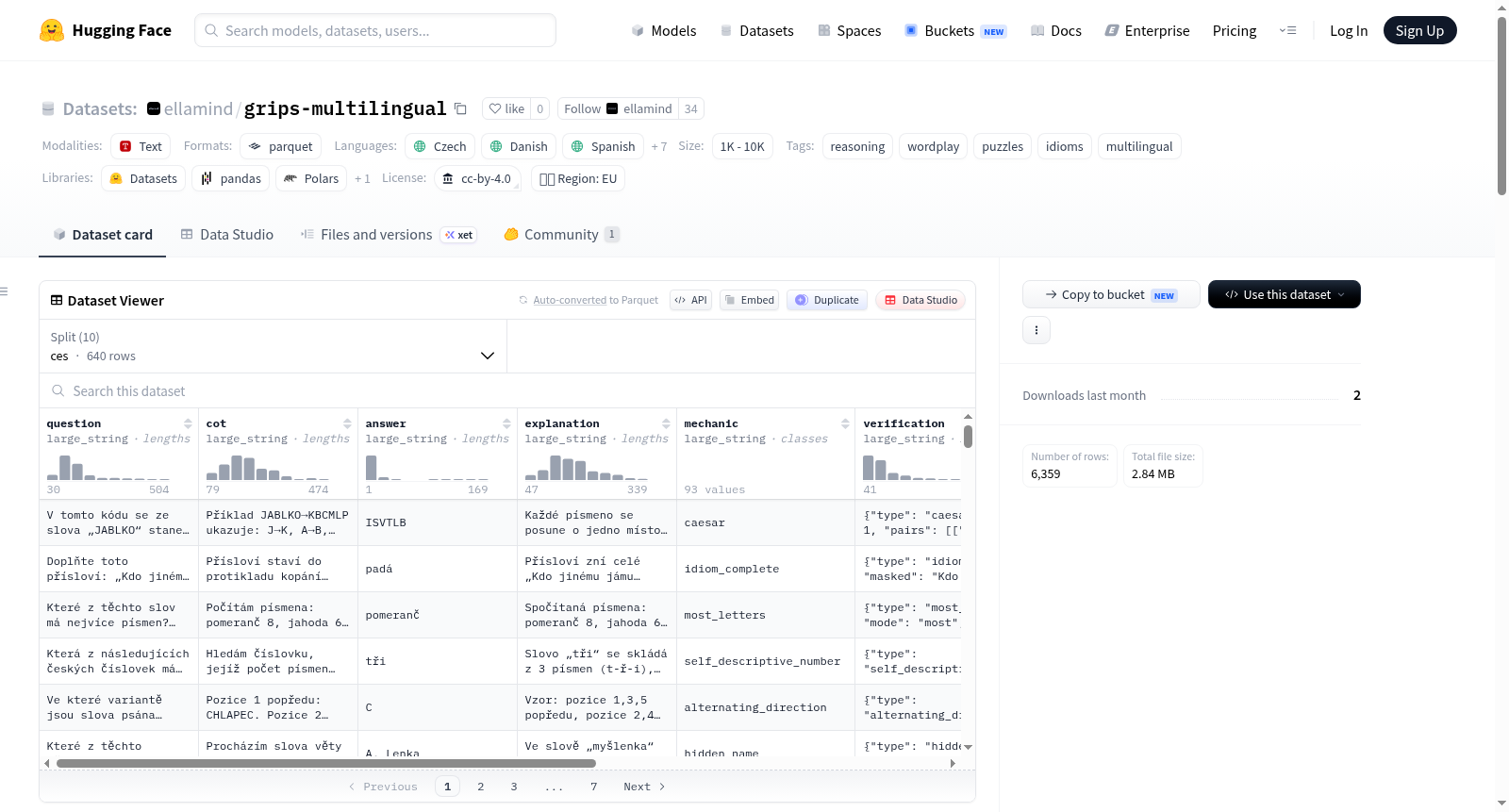This screenshot has width=1509, height=812.
Task: Focus the main search models field
Action: (375, 30)
